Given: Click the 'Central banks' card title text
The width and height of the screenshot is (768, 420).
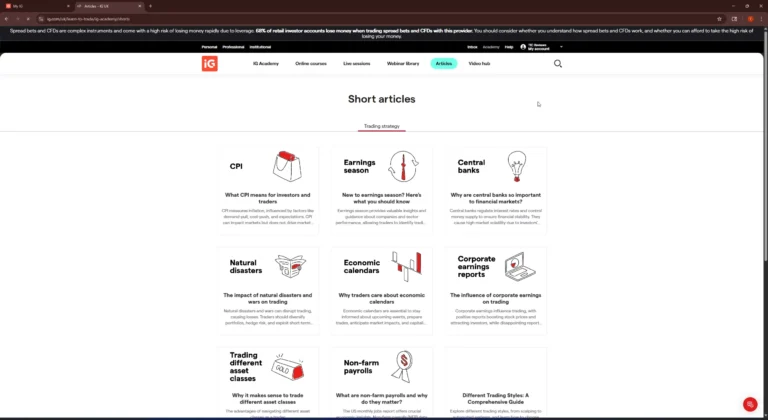Looking at the screenshot, I should pyautogui.click(x=471, y=167).
